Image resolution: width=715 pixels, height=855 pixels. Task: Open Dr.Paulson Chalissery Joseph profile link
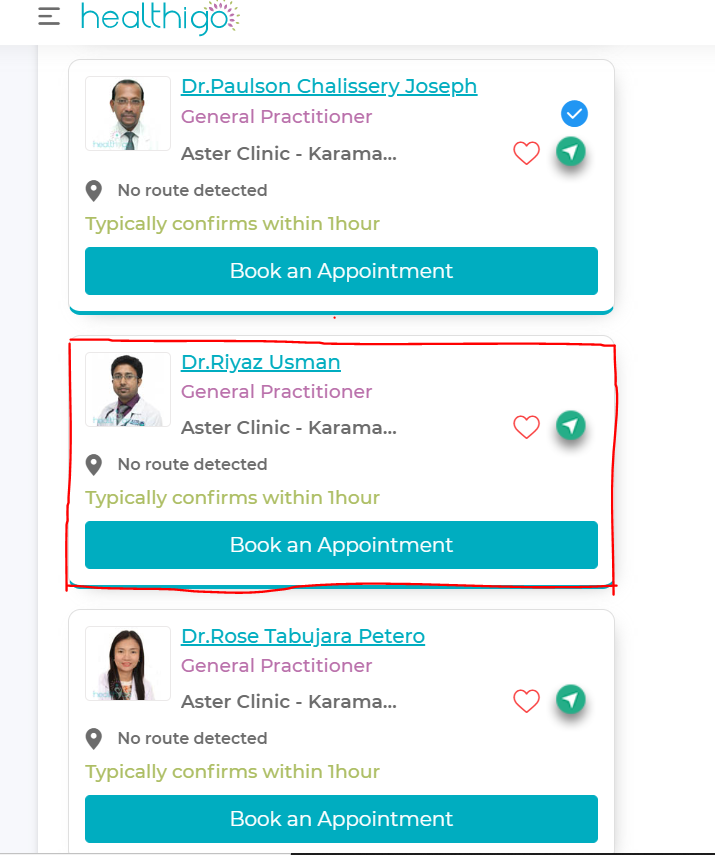[329, 86]
